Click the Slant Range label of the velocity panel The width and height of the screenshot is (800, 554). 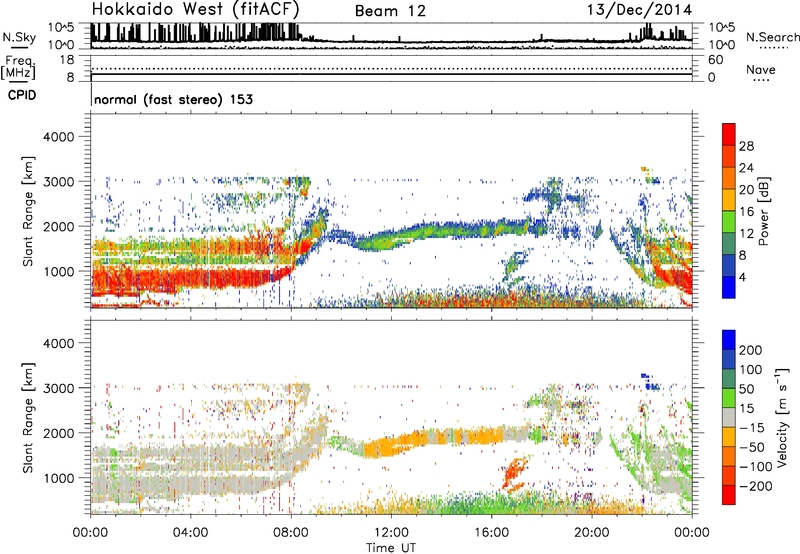(28, 418)
